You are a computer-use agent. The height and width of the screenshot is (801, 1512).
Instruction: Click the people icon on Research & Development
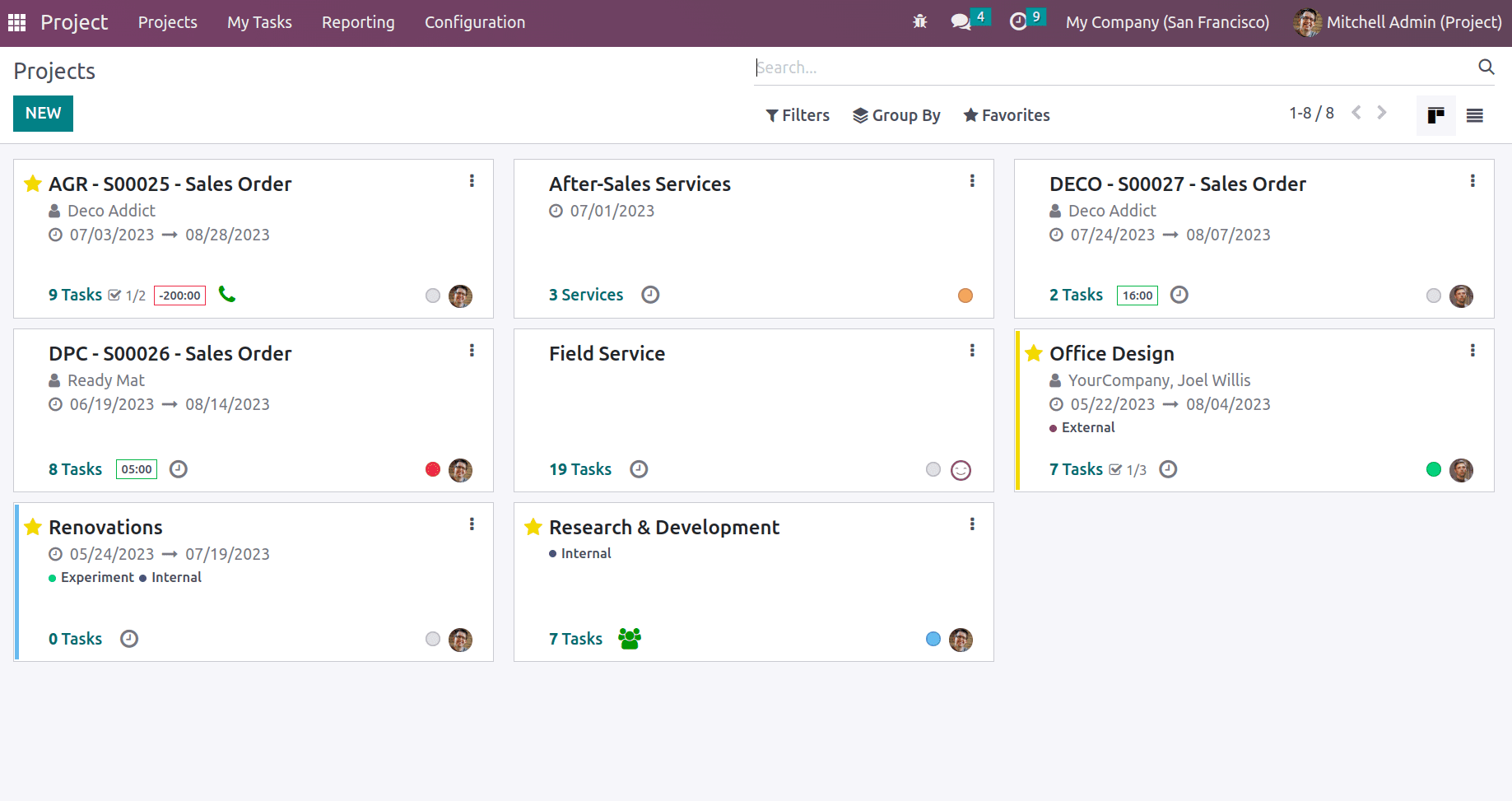point(630,639)
